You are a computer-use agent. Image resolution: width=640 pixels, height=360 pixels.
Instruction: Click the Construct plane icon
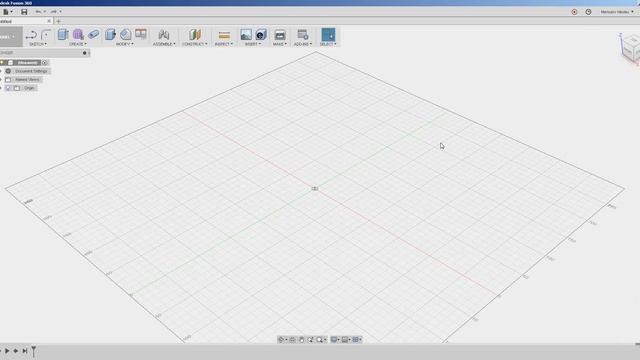[195, 35]
